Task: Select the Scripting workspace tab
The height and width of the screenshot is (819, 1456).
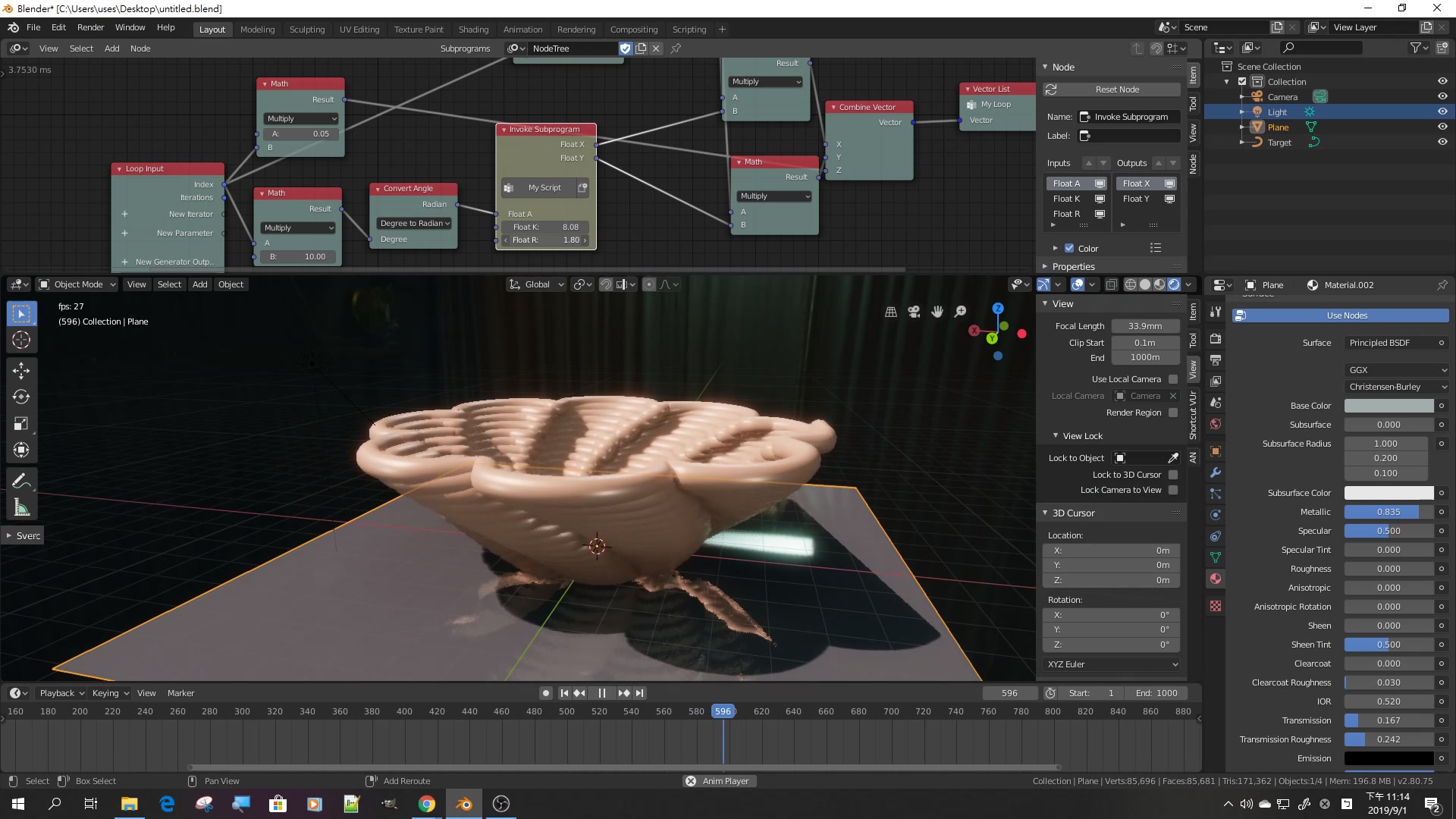Action: click(x=690, y=29)
